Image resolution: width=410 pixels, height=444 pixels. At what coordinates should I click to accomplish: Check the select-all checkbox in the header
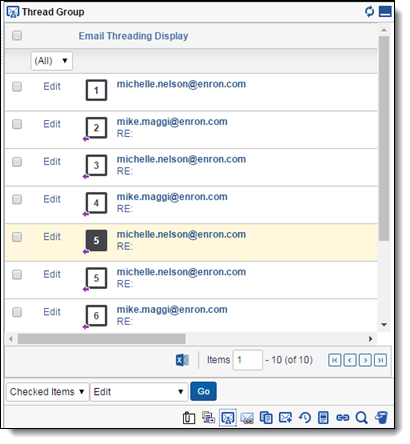pos(17,35)
